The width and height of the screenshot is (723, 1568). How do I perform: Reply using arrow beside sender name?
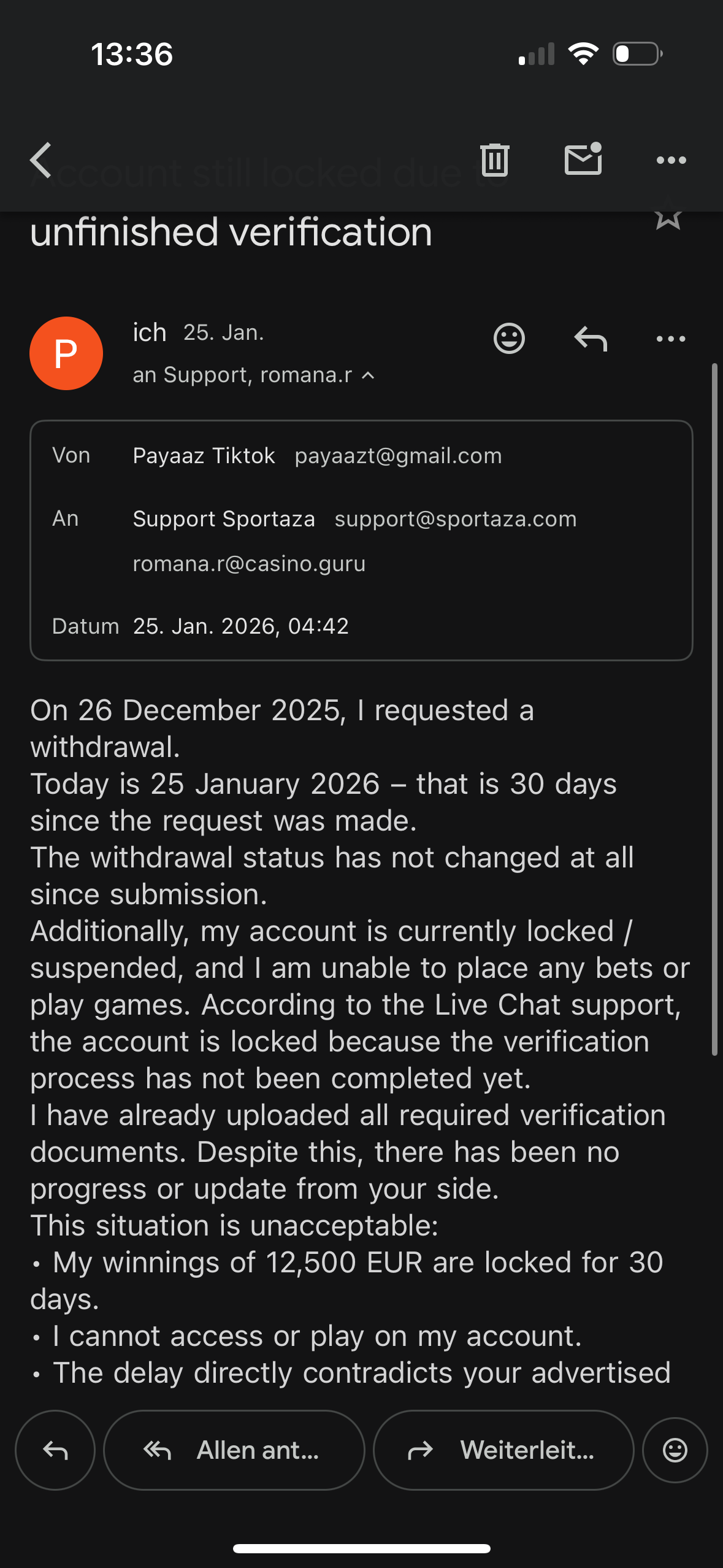[x=591, y=338]
